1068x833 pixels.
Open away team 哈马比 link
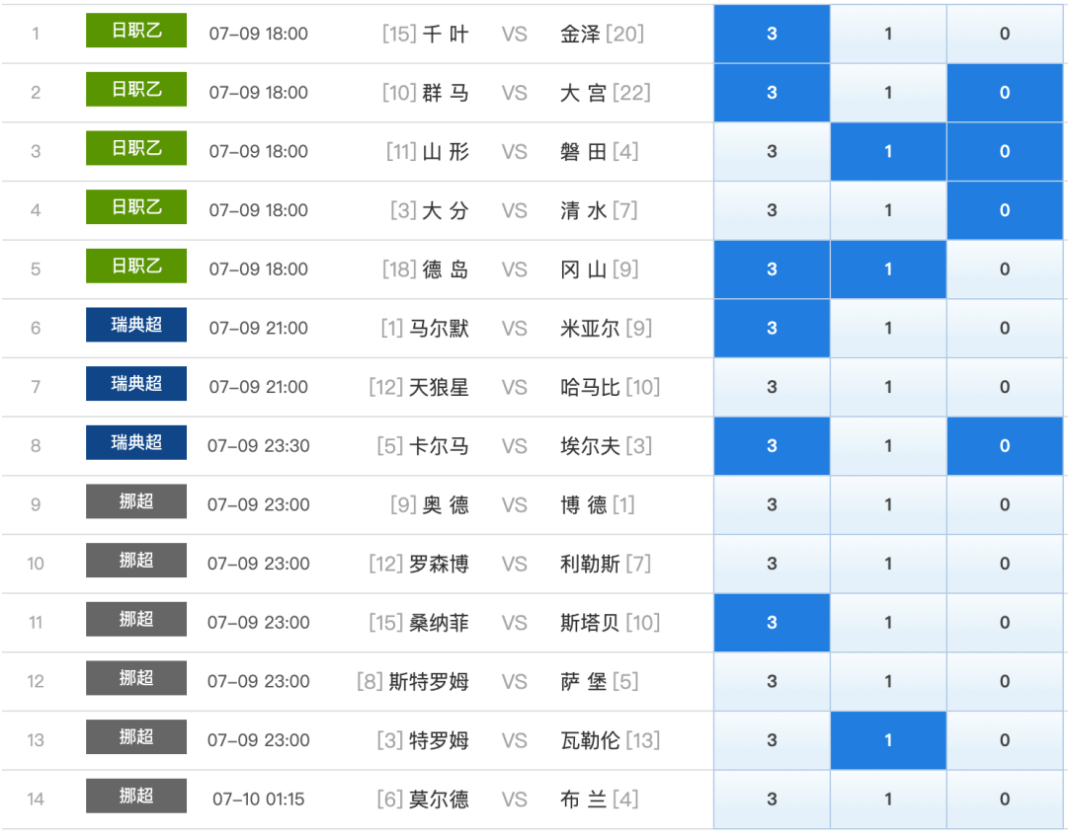pos(590,387)
